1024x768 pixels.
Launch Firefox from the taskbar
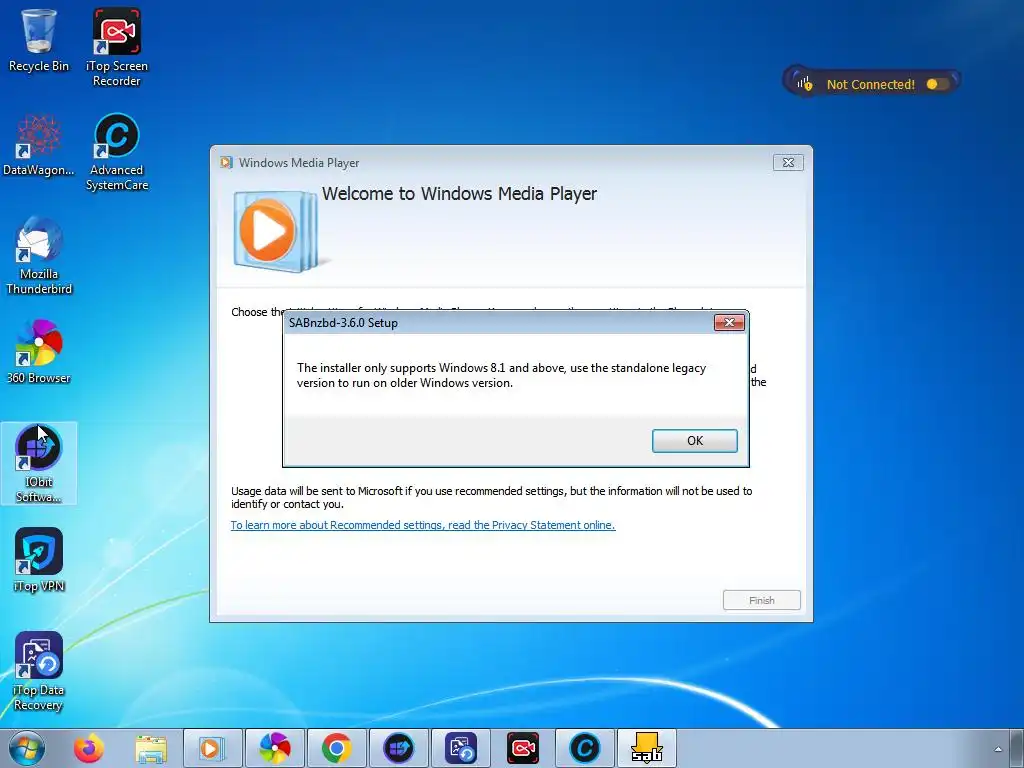[89, 748]
